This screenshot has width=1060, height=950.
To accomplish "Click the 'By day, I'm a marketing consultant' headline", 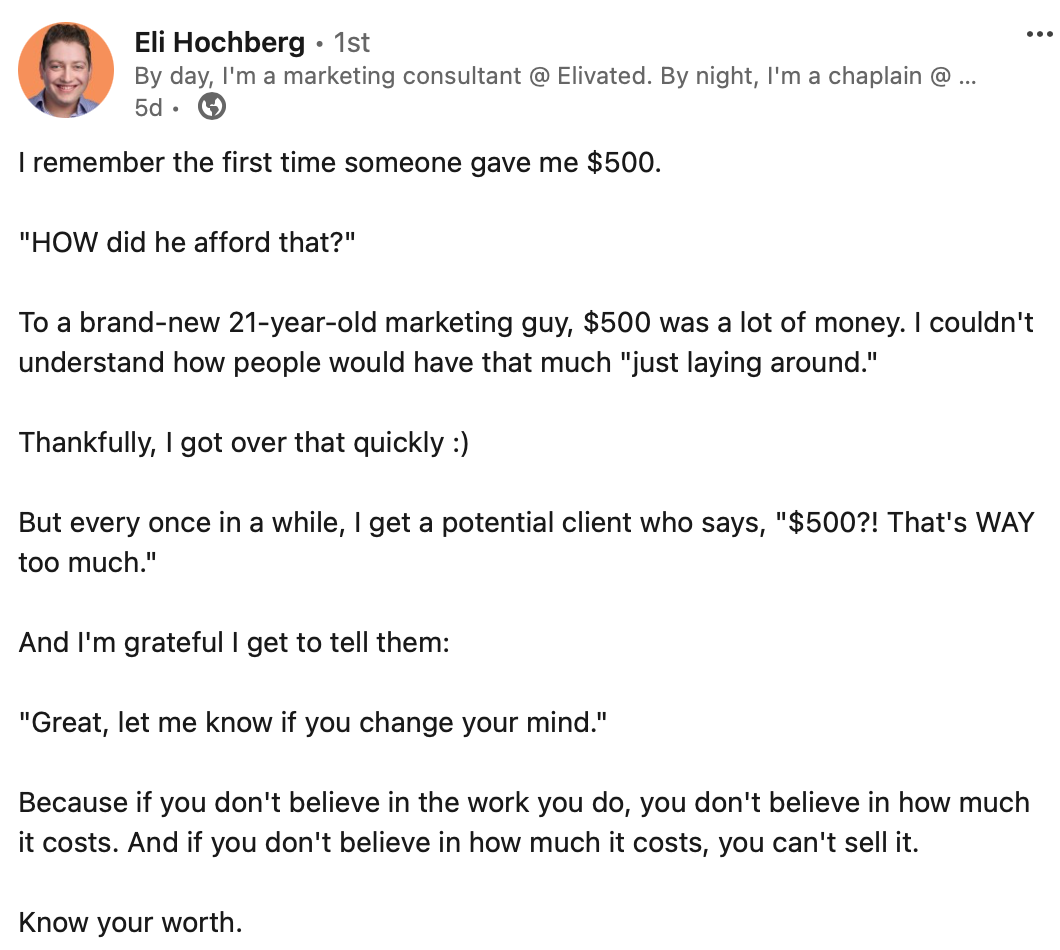I will (x=554, y=76).
